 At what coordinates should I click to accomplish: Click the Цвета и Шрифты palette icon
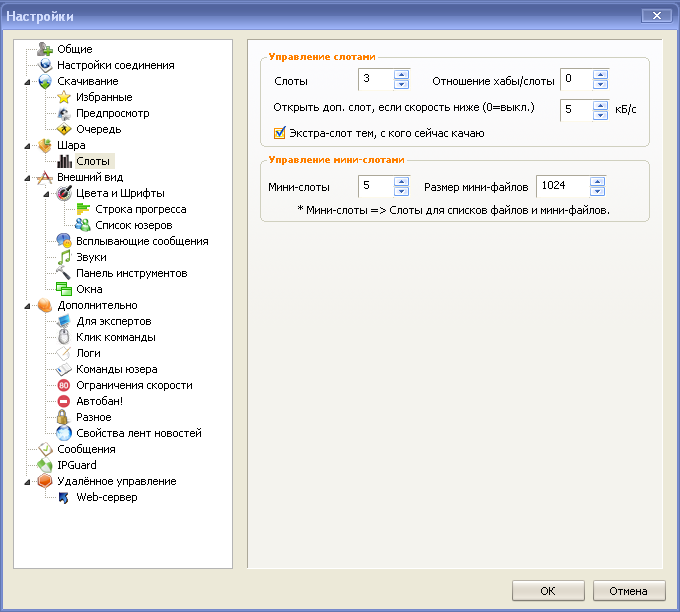click(x=64, y=193)
